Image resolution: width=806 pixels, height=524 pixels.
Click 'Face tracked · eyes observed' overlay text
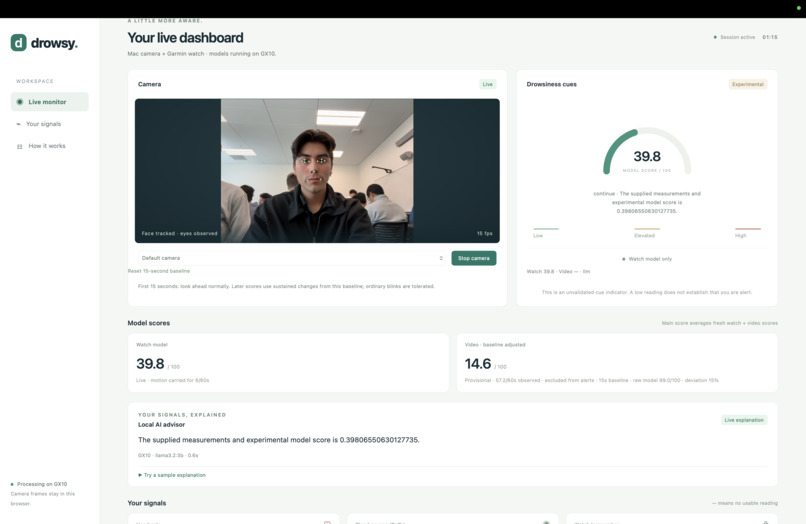tap(179, 233)
